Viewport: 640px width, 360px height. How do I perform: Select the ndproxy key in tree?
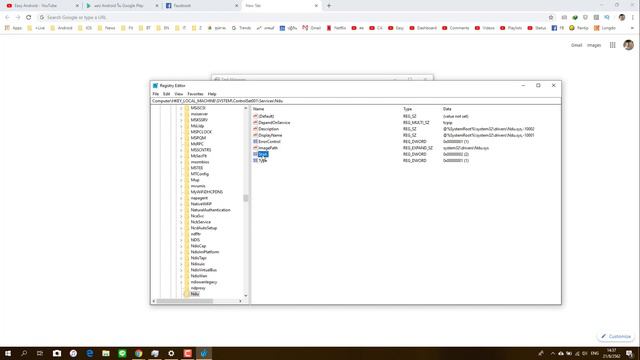[198, 288]
